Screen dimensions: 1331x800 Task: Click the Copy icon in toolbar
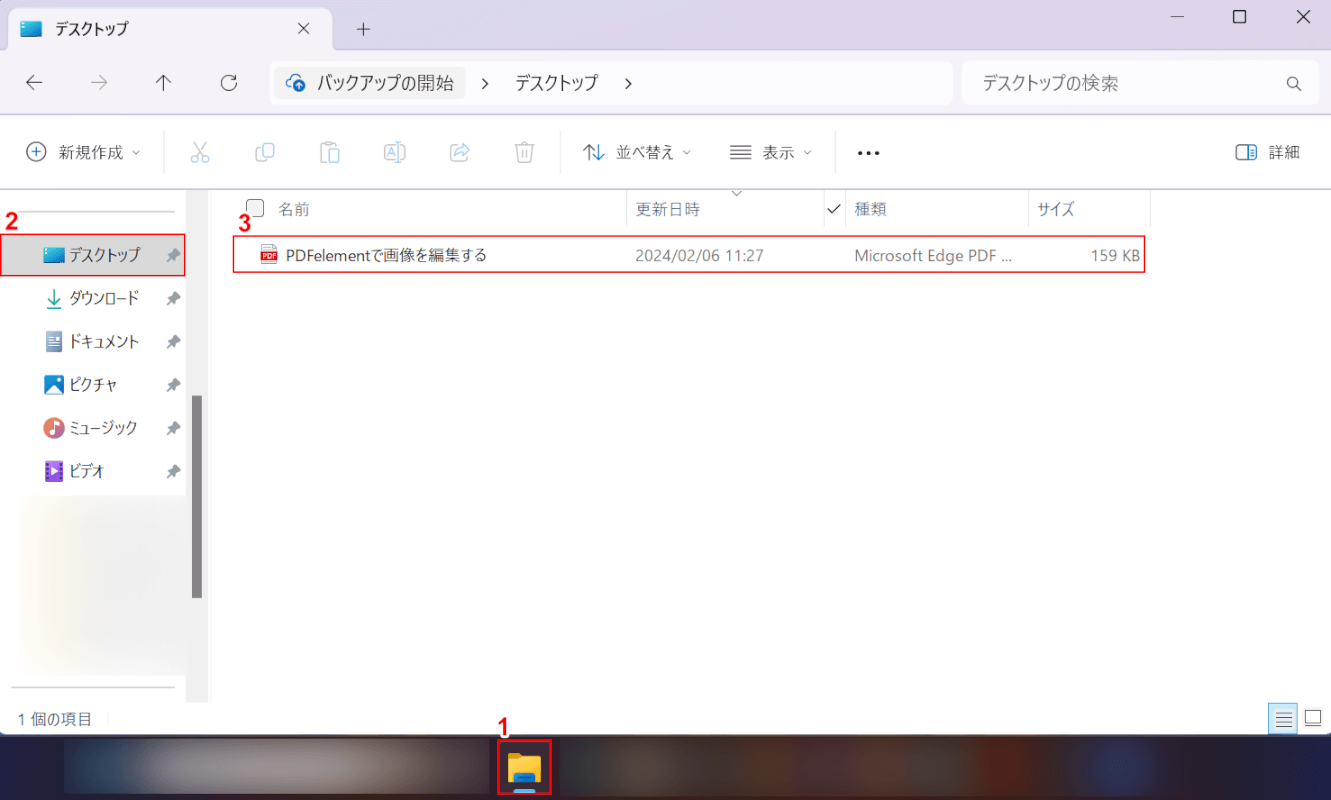tap(265, 152)
